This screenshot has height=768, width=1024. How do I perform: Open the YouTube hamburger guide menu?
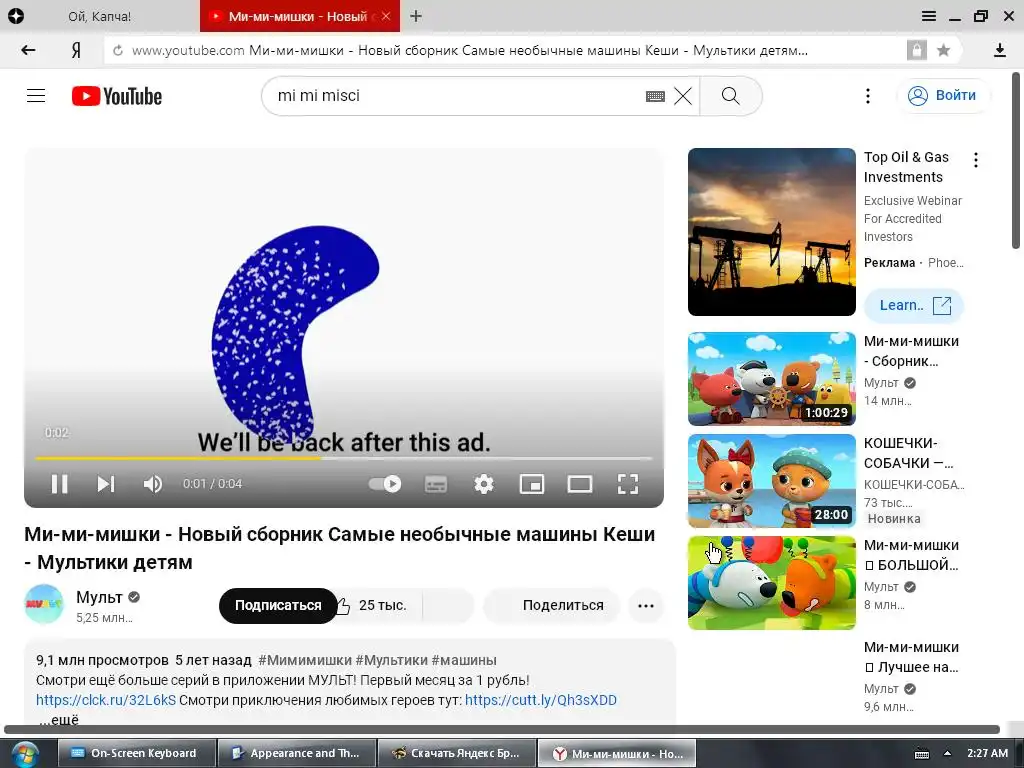coord(36,96)
